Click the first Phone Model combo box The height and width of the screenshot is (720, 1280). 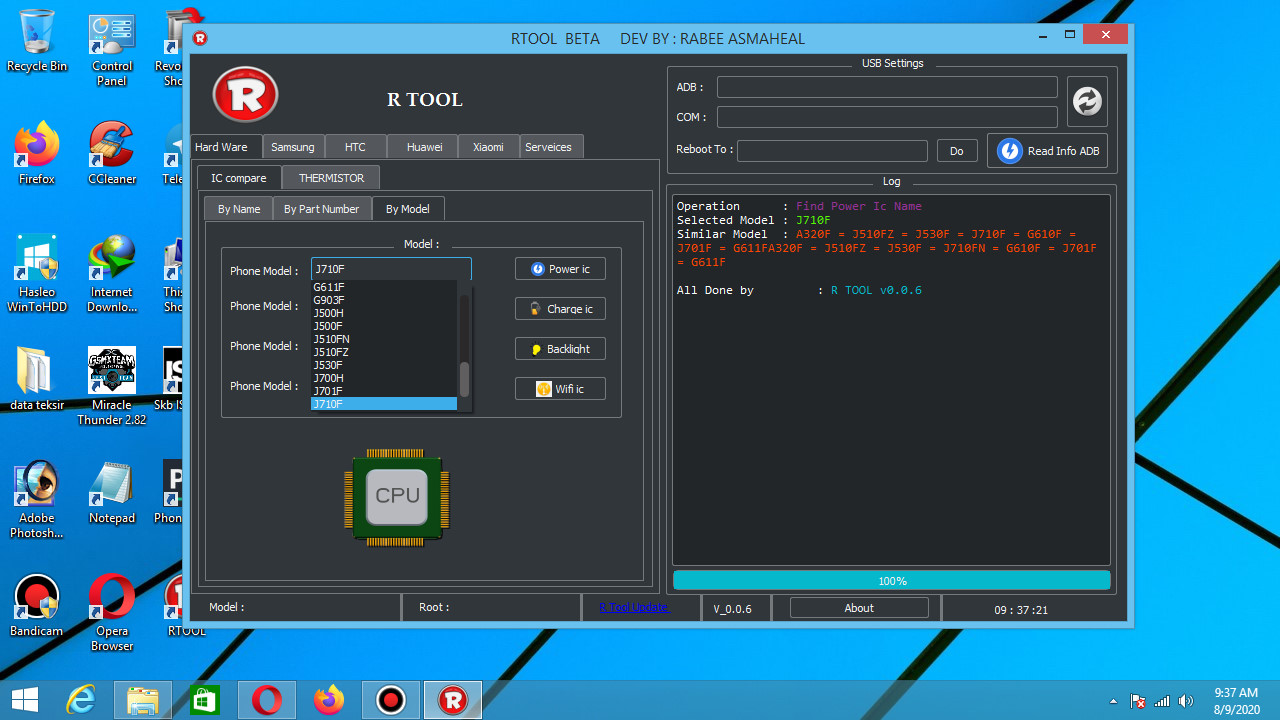[x=391, y=269]
